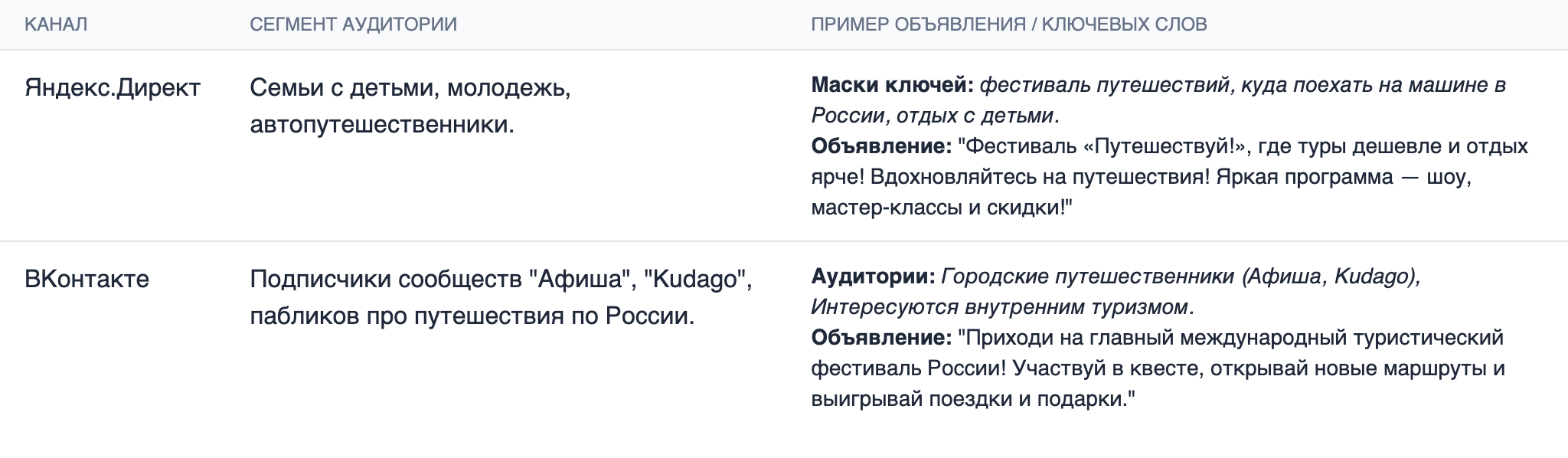Click the "Объявление:" label in the Яндекс.Директ row

click(881, 146)
